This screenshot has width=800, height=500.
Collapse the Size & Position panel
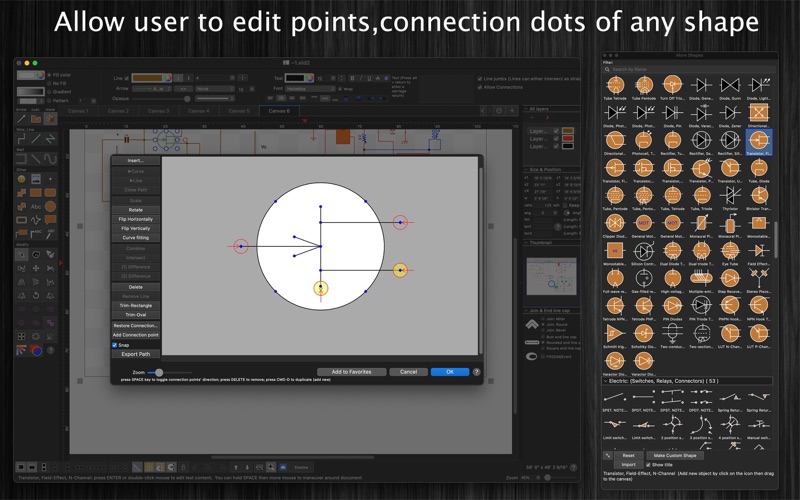click(x=526, y=169)
